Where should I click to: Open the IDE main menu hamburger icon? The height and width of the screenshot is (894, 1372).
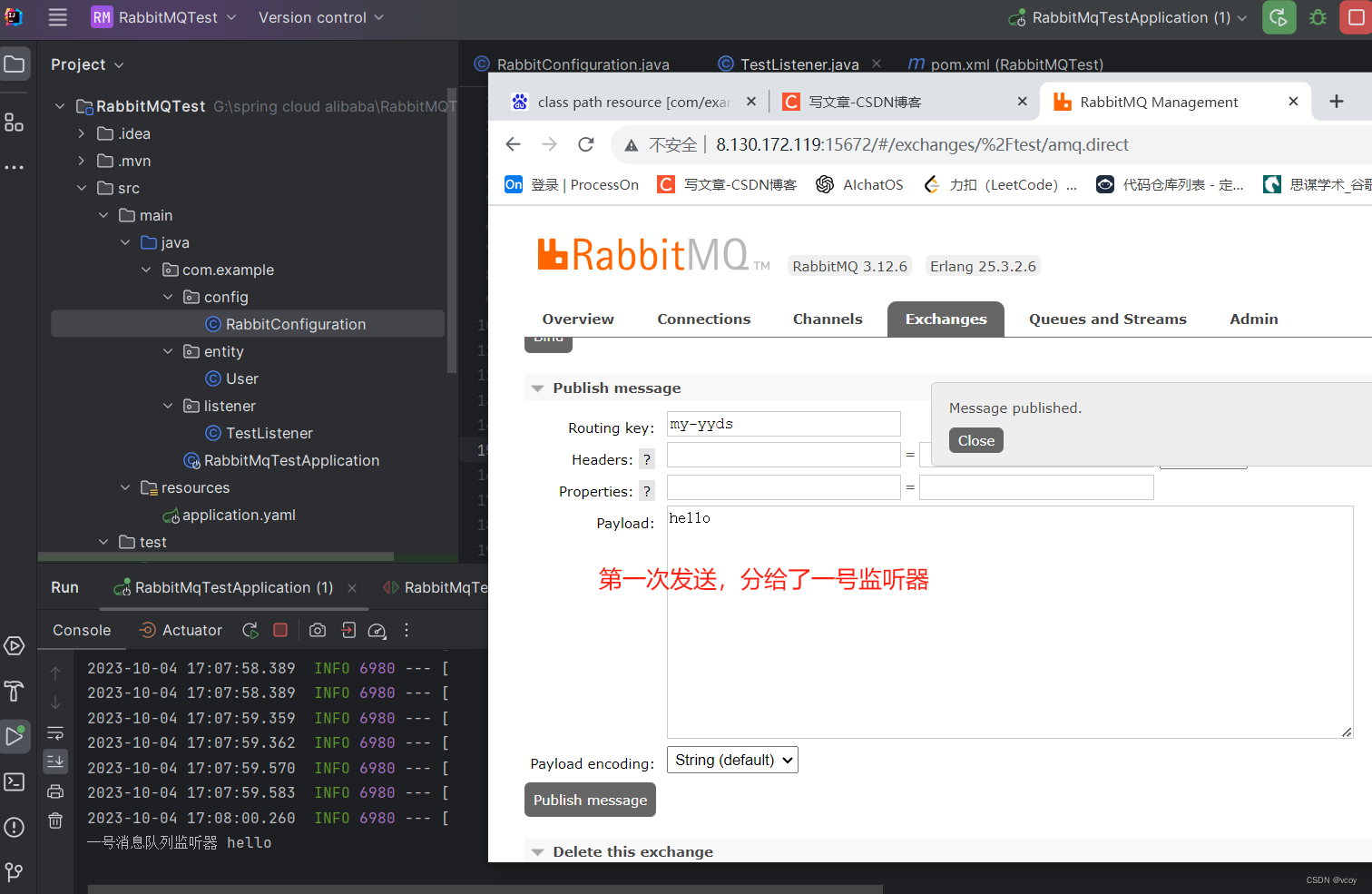[x=58, y=17]
